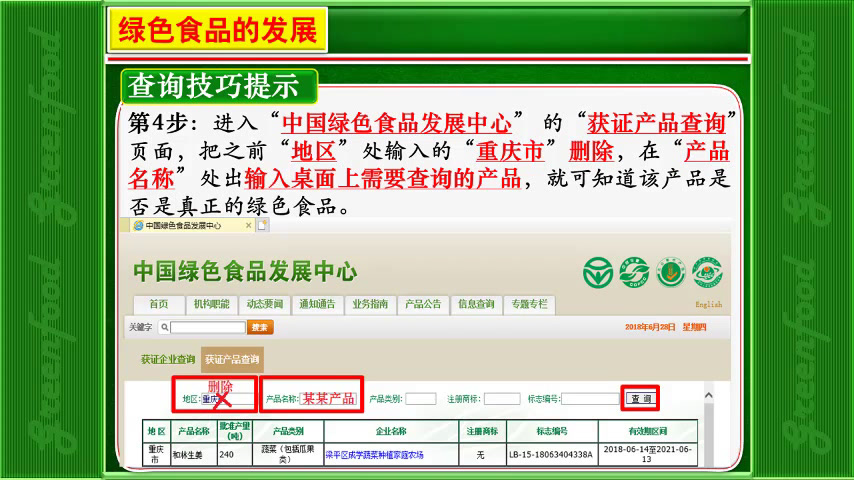The height and width of the screenshot is (480, 854).
Task: Click the 中国绿色食品发展中心 browser tab title
Action: 183,226
